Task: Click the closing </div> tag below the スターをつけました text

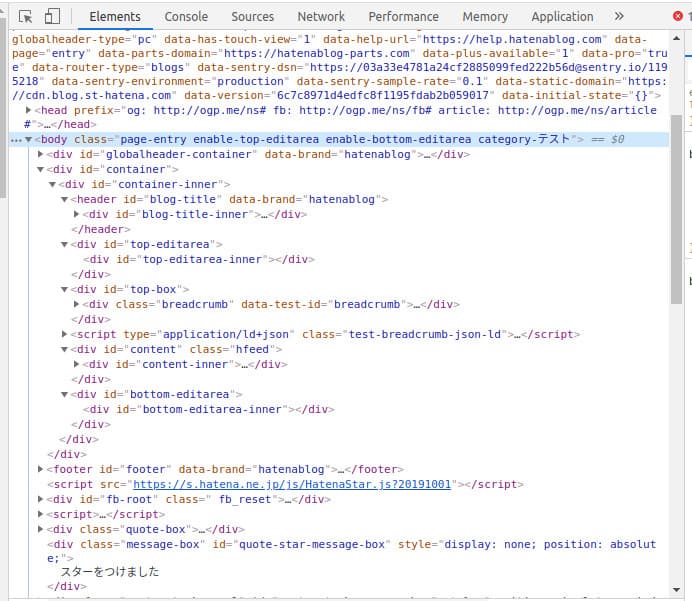Action: (x=67, y=586)
